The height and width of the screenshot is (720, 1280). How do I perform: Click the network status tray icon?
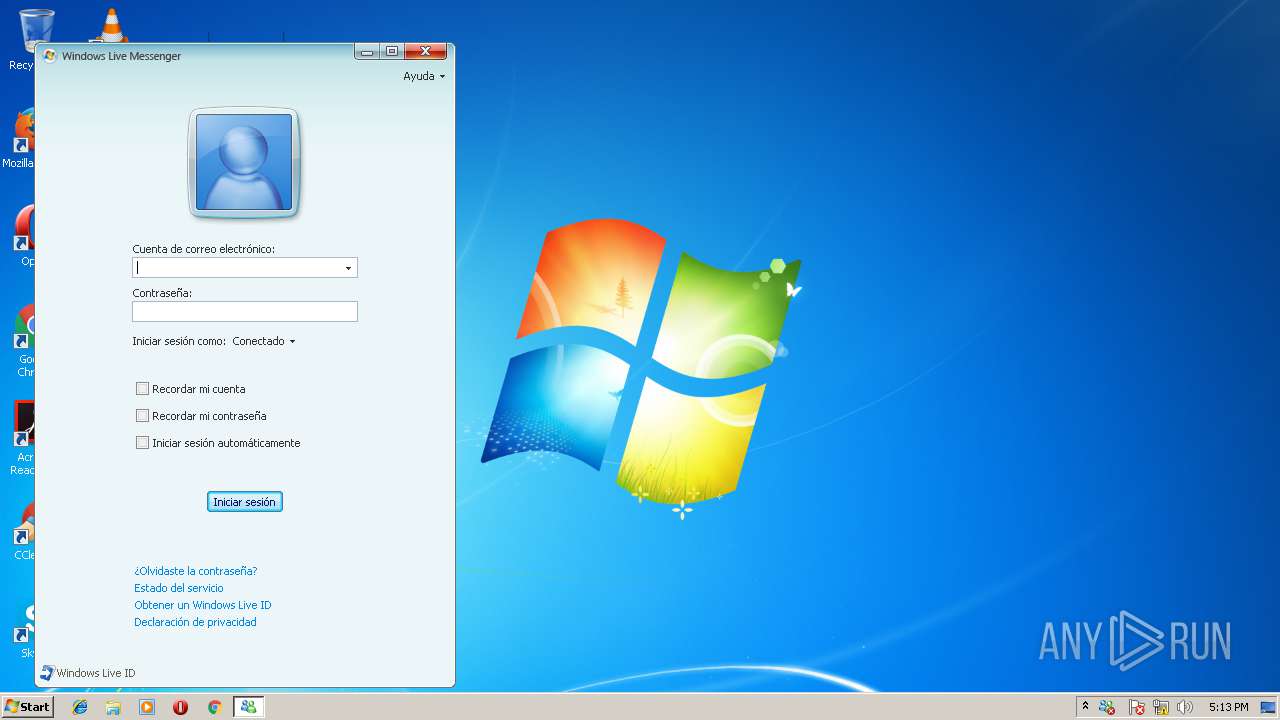point(1161,707)
